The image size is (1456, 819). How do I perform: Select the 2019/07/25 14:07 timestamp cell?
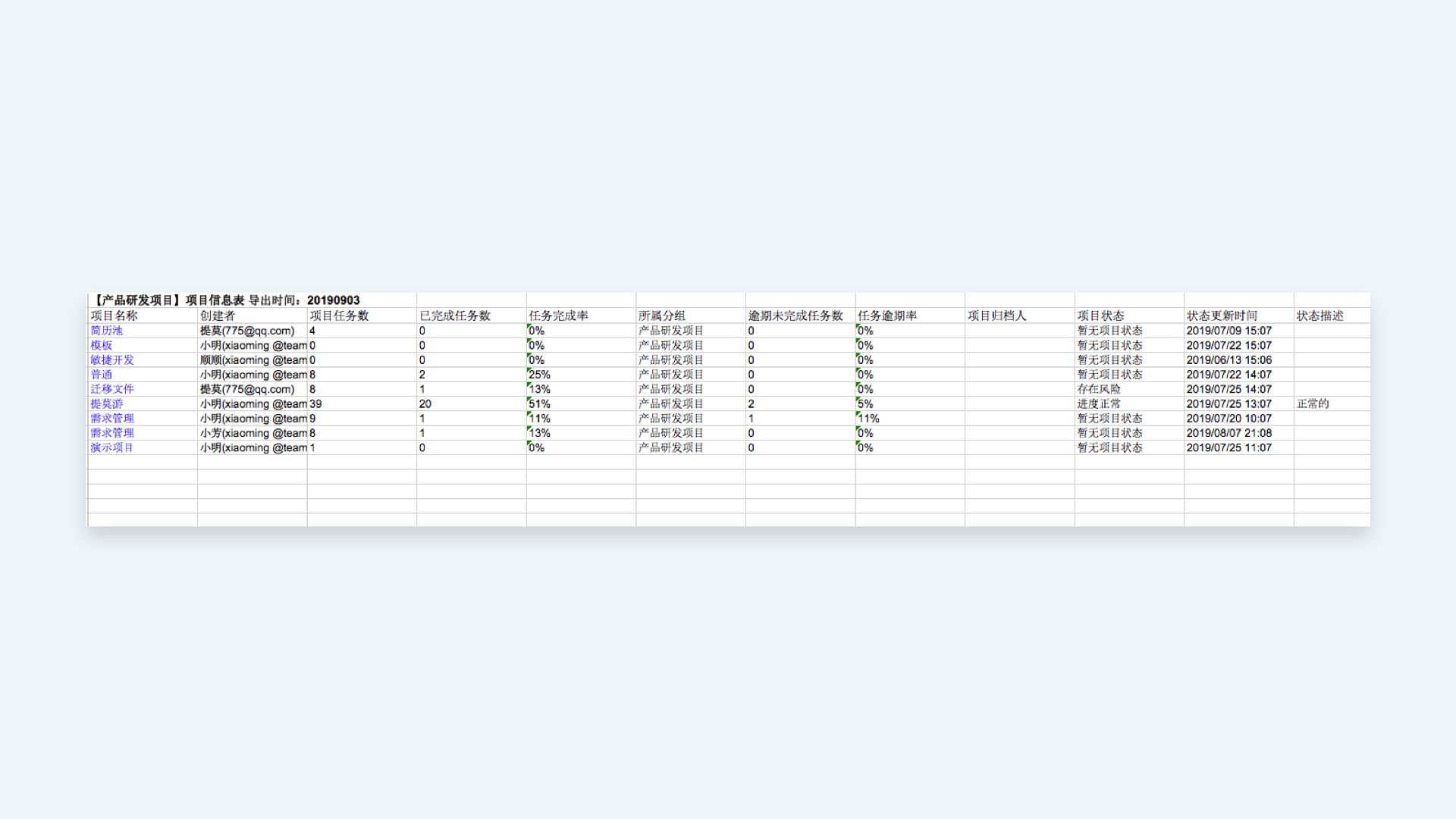(x=1238, y=389)
